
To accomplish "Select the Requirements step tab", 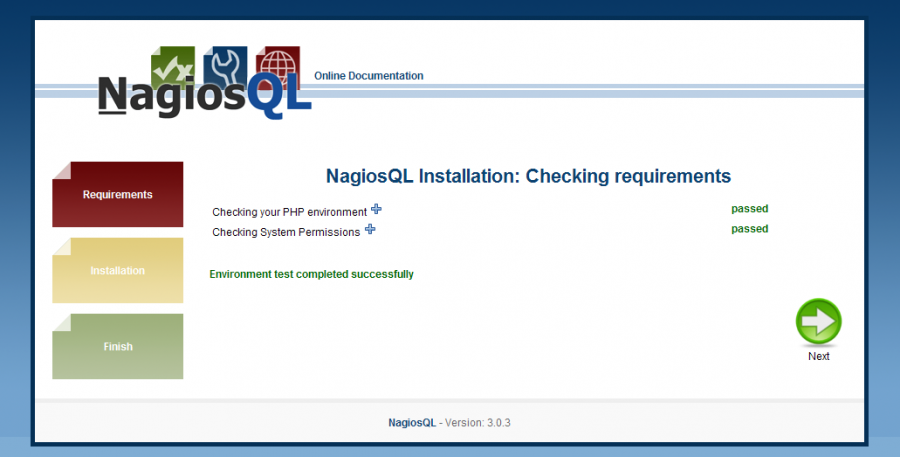I will (x=118, y=194).
